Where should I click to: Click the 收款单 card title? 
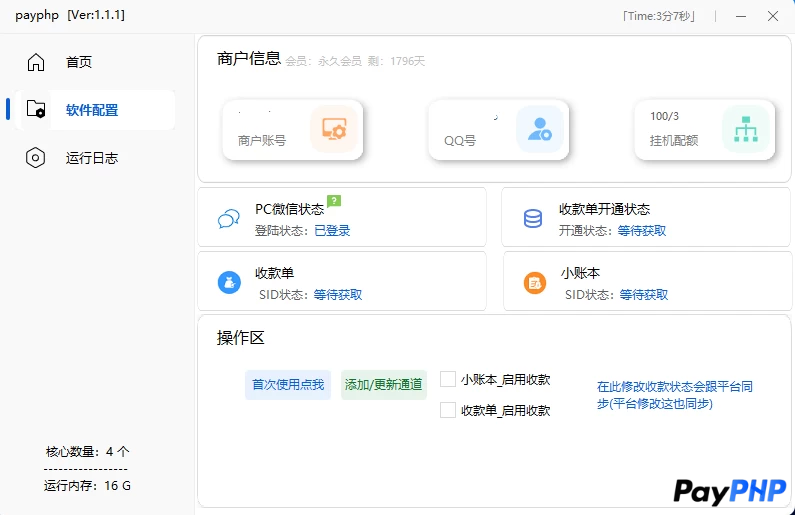[275, 273]
